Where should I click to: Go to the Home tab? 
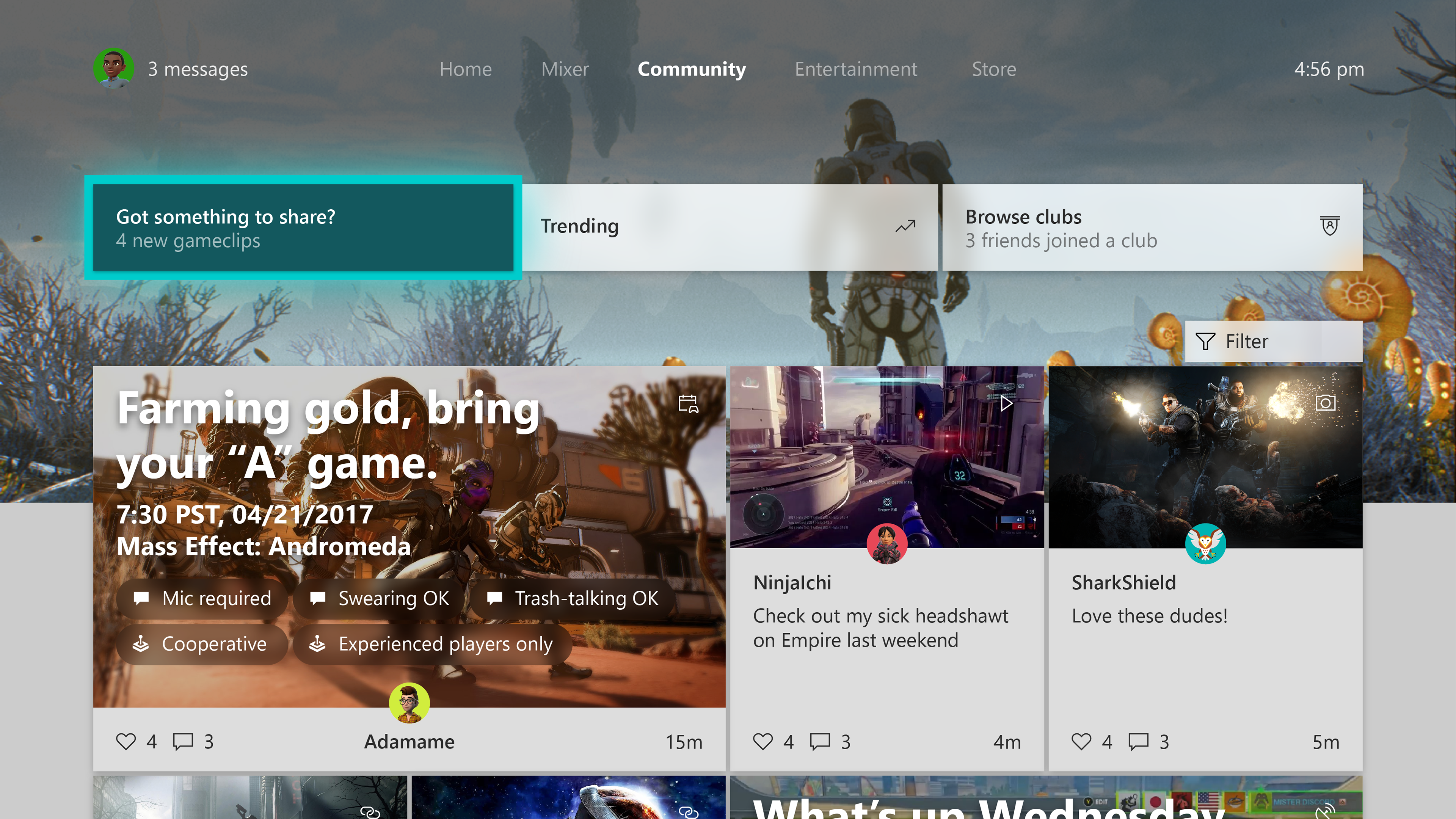pyautogui.click(x=466, y=69)
